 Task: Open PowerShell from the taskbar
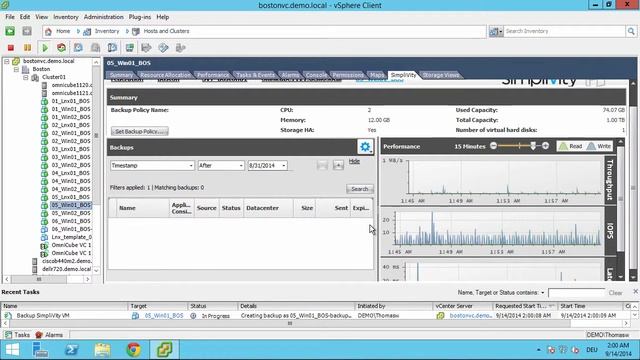click(72, 350)
